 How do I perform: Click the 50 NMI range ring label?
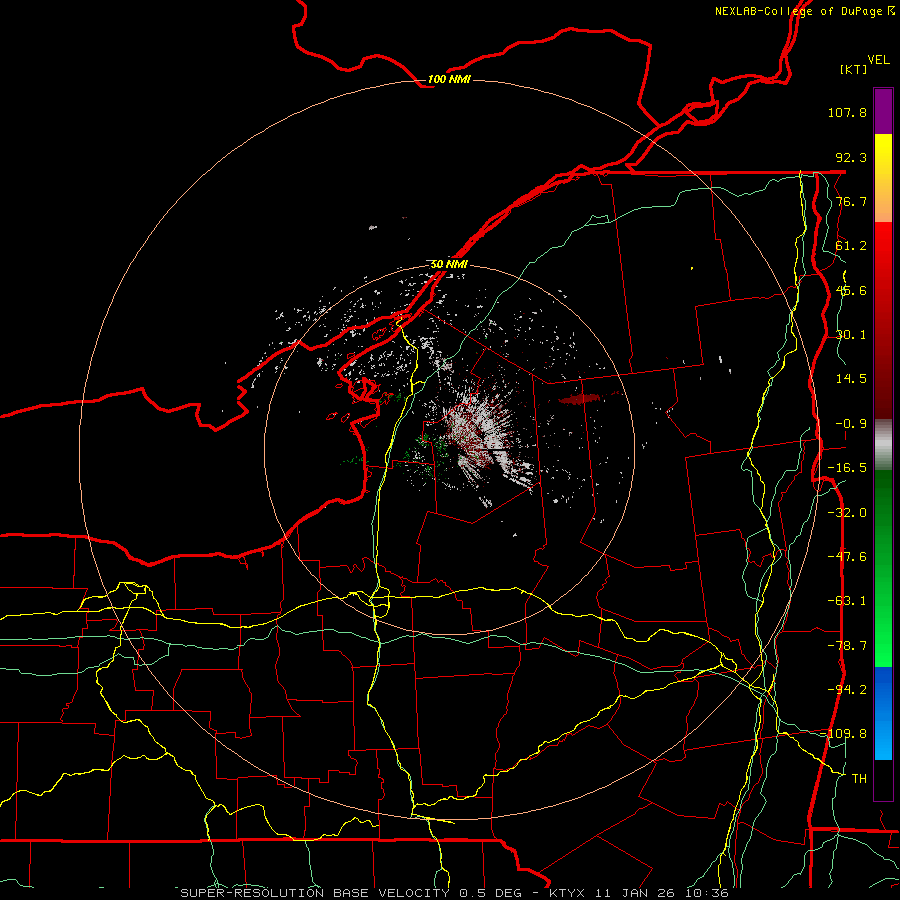coord(449,264)
